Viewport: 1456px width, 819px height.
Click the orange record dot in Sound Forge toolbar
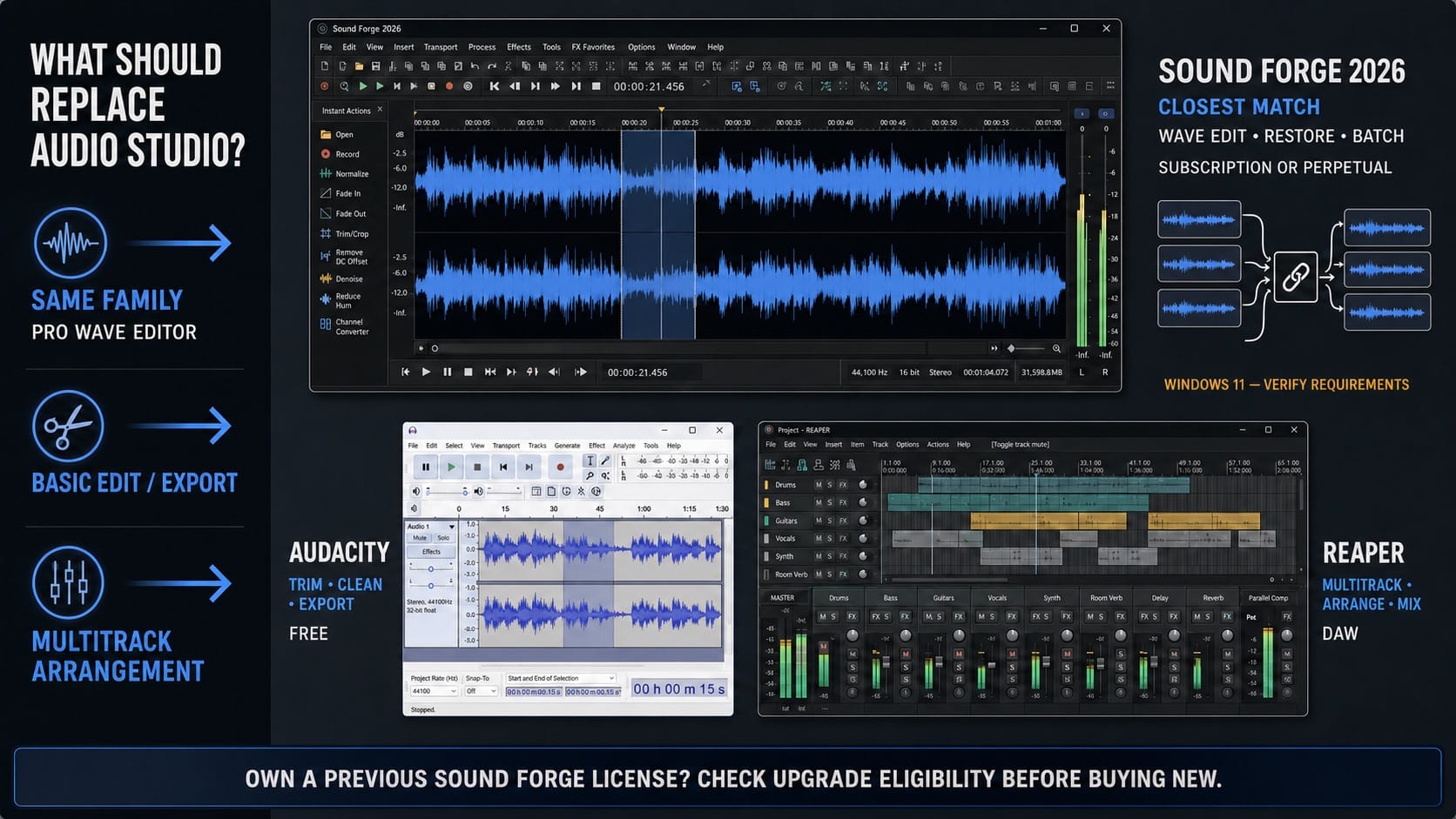449,86
